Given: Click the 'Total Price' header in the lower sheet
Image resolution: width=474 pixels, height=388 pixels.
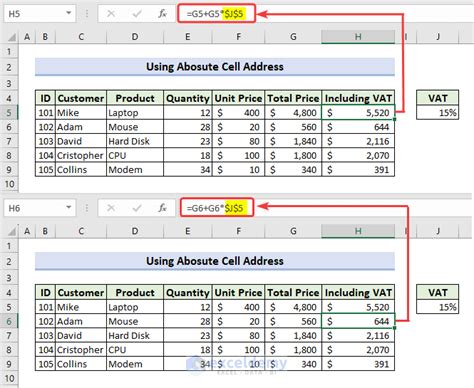Looking at the screenshot, I should coord(293,292).
